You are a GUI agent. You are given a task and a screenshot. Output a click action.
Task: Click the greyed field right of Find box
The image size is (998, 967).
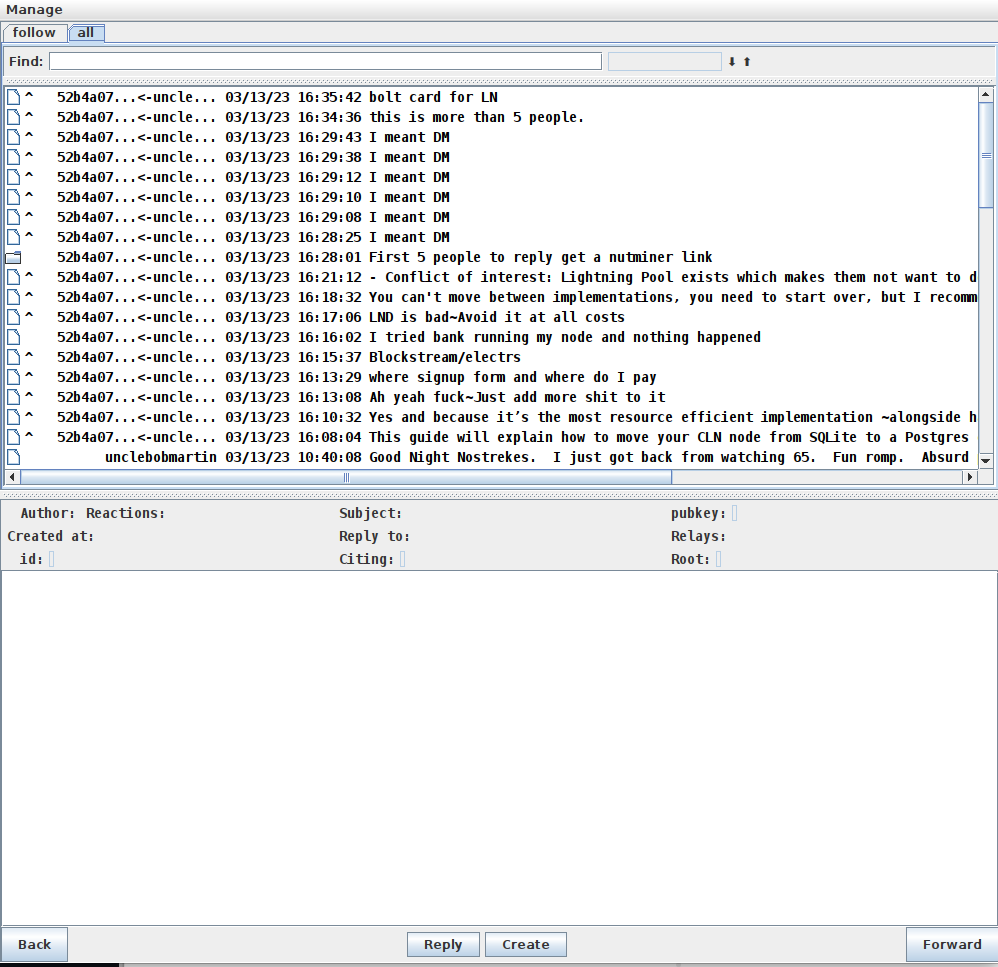pos(664,61)
